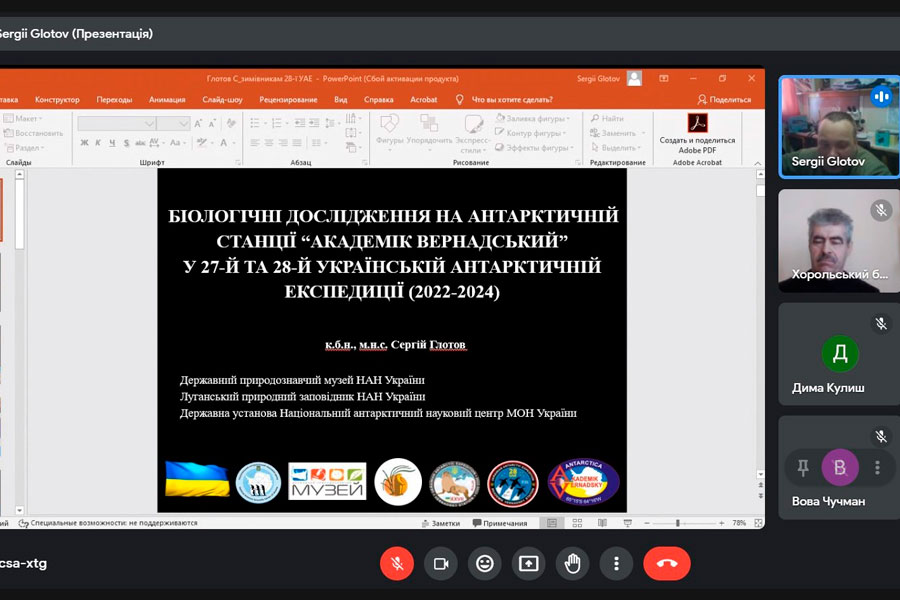Move the zoom slider in the status bar

[x=678, y=523]
